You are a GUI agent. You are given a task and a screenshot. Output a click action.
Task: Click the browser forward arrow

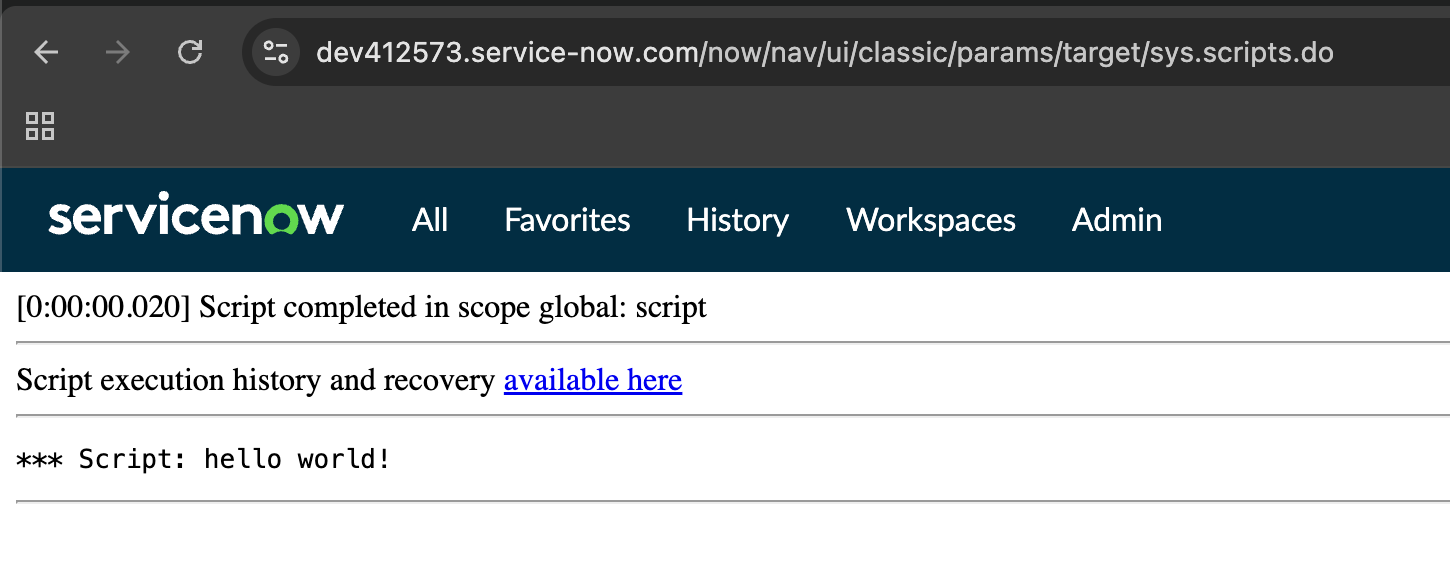pyautogui.click(x=118, y=52)
